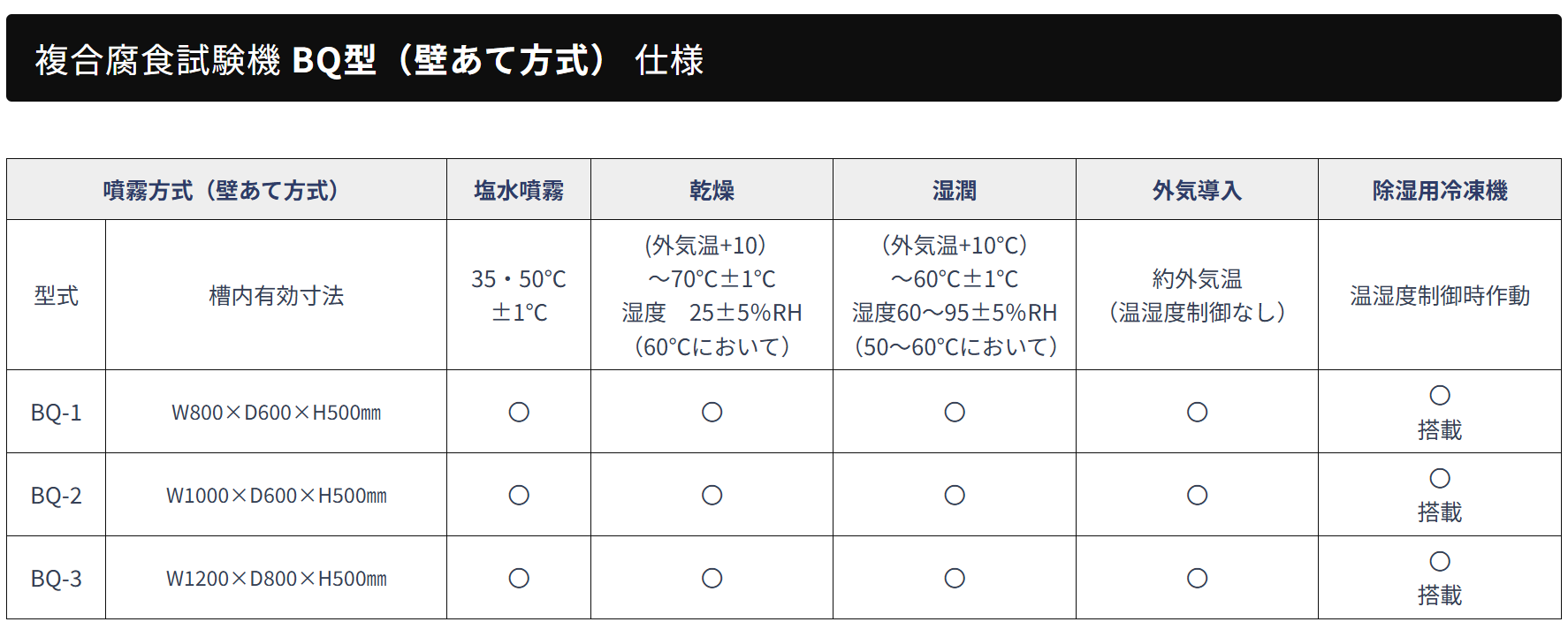Select the 除湿用冷凍機 circle in BQ-2 row

tap(1440, 478)
